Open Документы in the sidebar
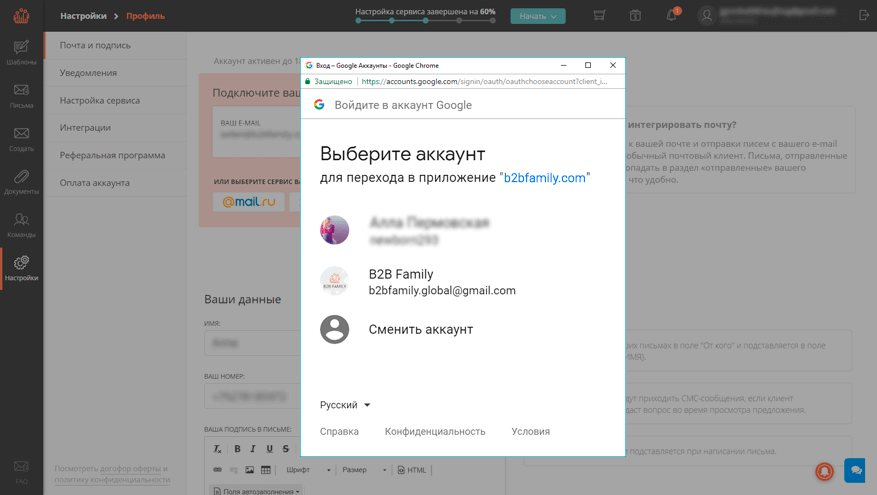 click(21, 182)
